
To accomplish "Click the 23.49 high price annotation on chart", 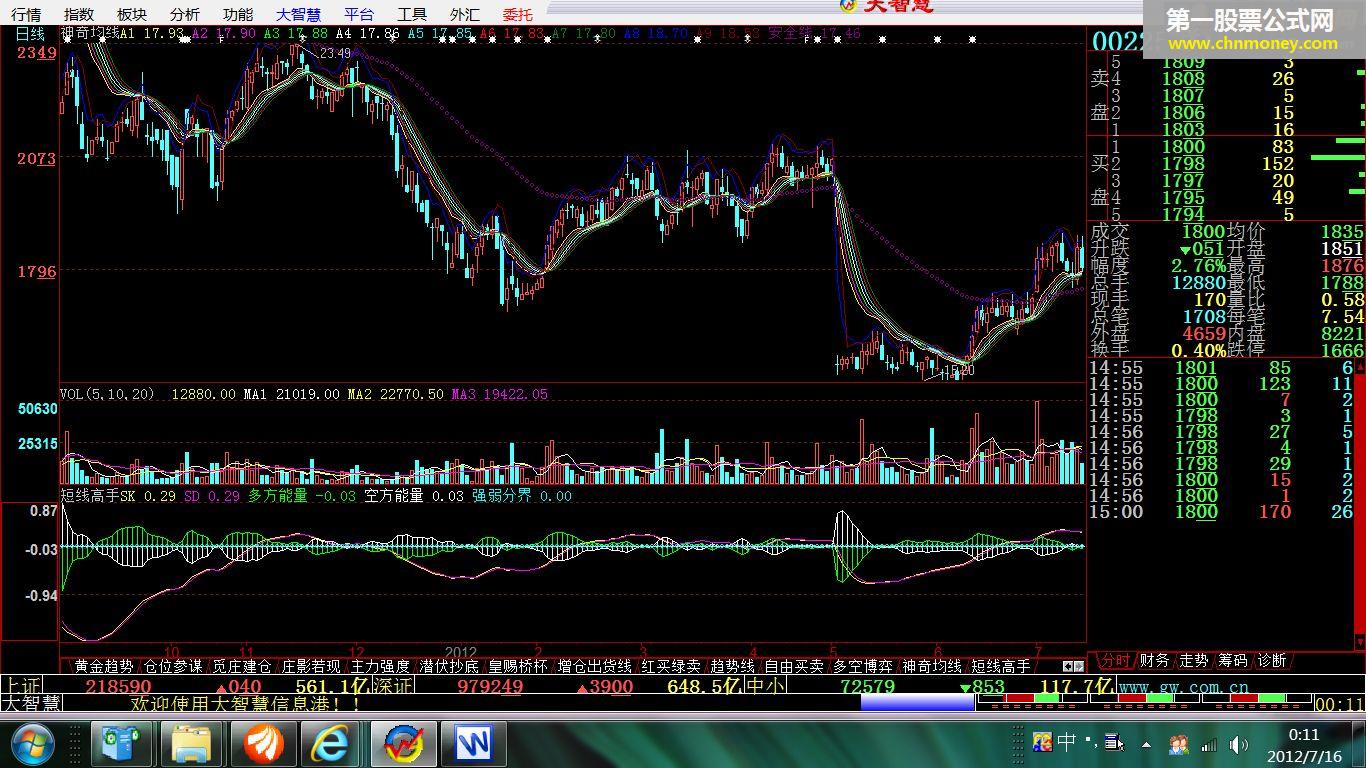I will click(336, 53).
